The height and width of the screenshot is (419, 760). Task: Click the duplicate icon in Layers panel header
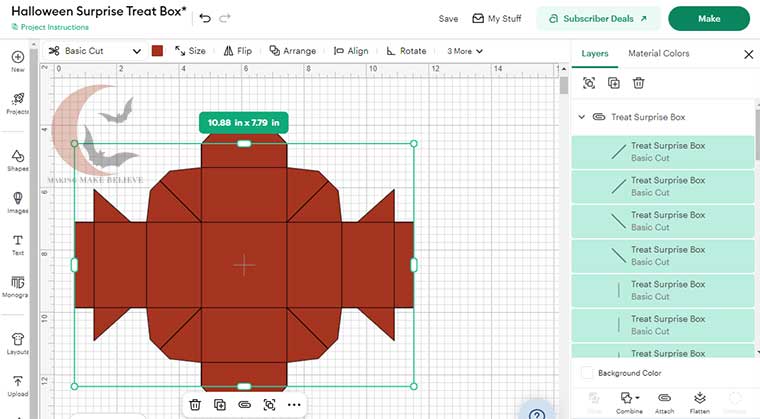click(x=614, y=83)
